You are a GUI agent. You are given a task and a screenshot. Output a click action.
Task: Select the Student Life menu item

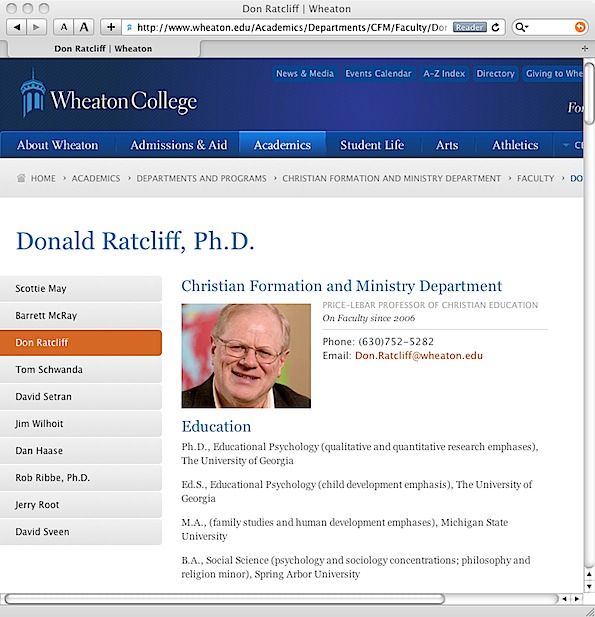372,145
